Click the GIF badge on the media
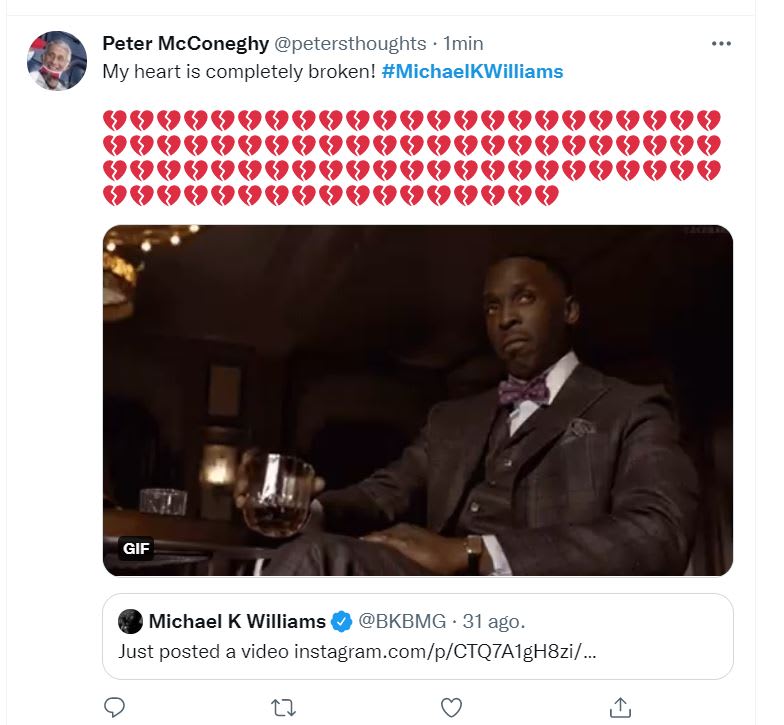Screen dimensions: 784x725 [135, 548]
